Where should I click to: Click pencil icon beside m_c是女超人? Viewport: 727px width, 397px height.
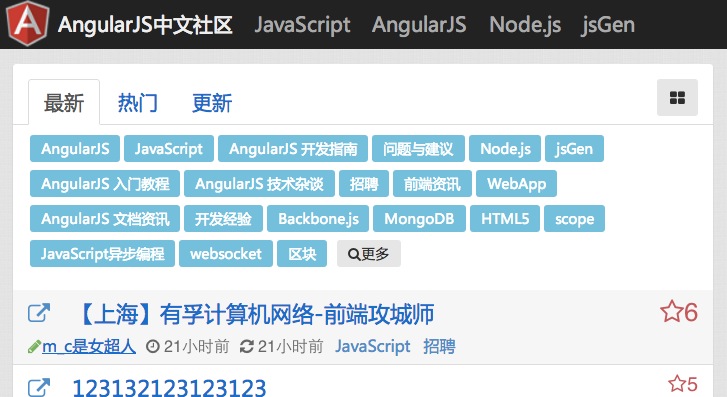click(x=34, y=346)
